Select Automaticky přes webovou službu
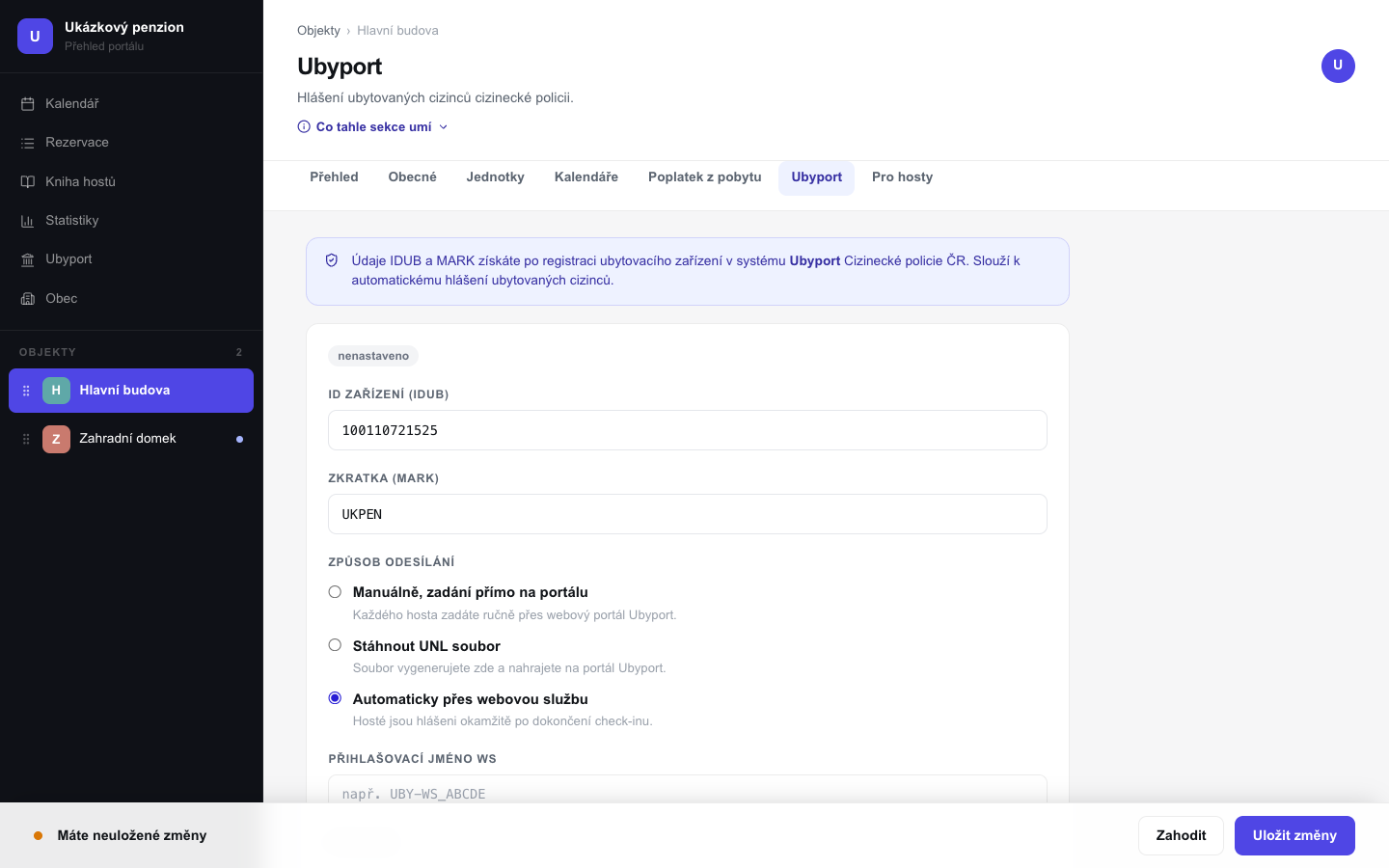The width and height of the screenshot is (1389, 868). (335, 698)
